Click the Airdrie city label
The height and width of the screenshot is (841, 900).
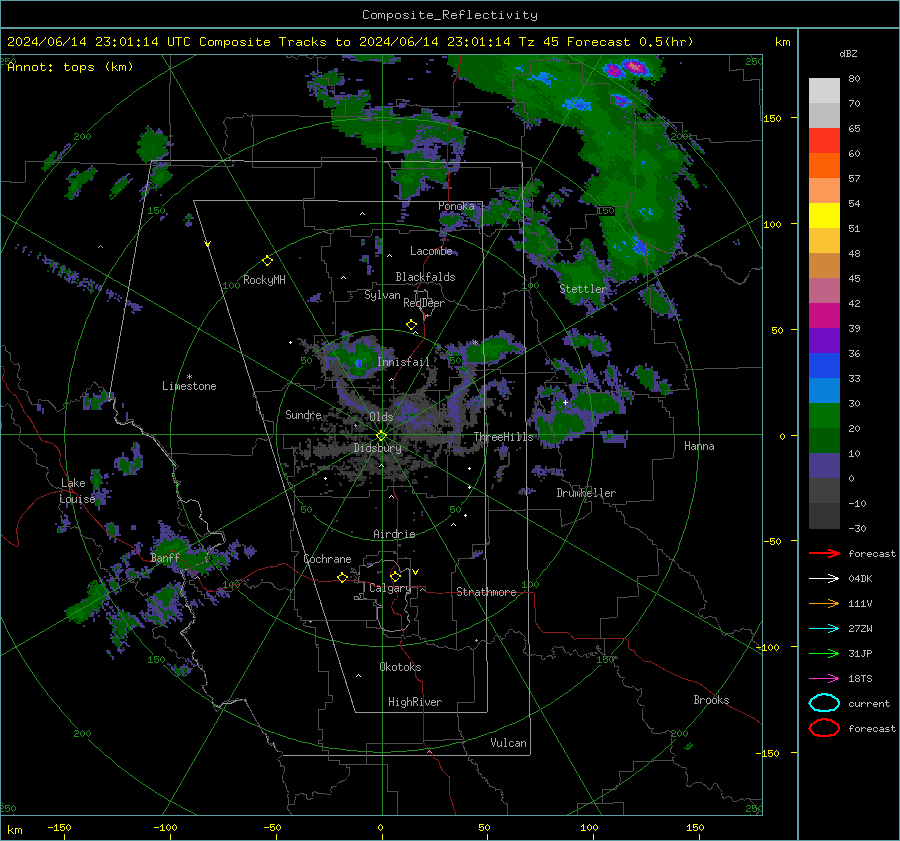coord(394,534)
